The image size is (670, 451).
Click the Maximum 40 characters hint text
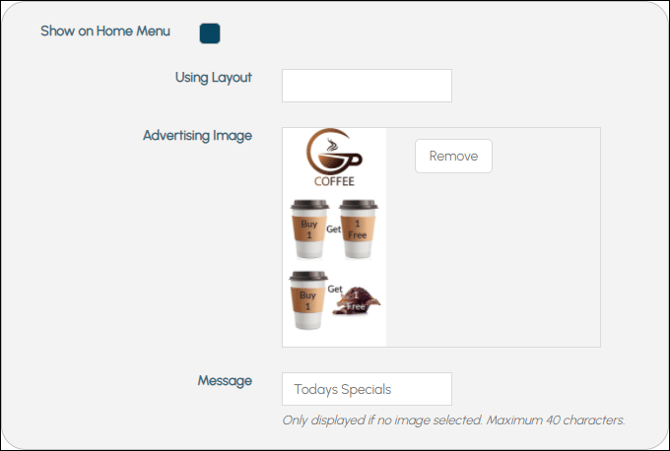[555, 420]
